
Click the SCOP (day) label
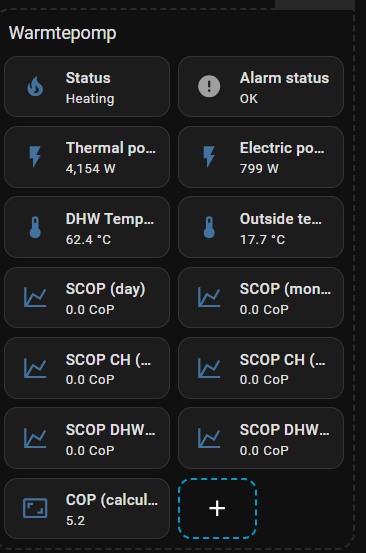[105, 289]
